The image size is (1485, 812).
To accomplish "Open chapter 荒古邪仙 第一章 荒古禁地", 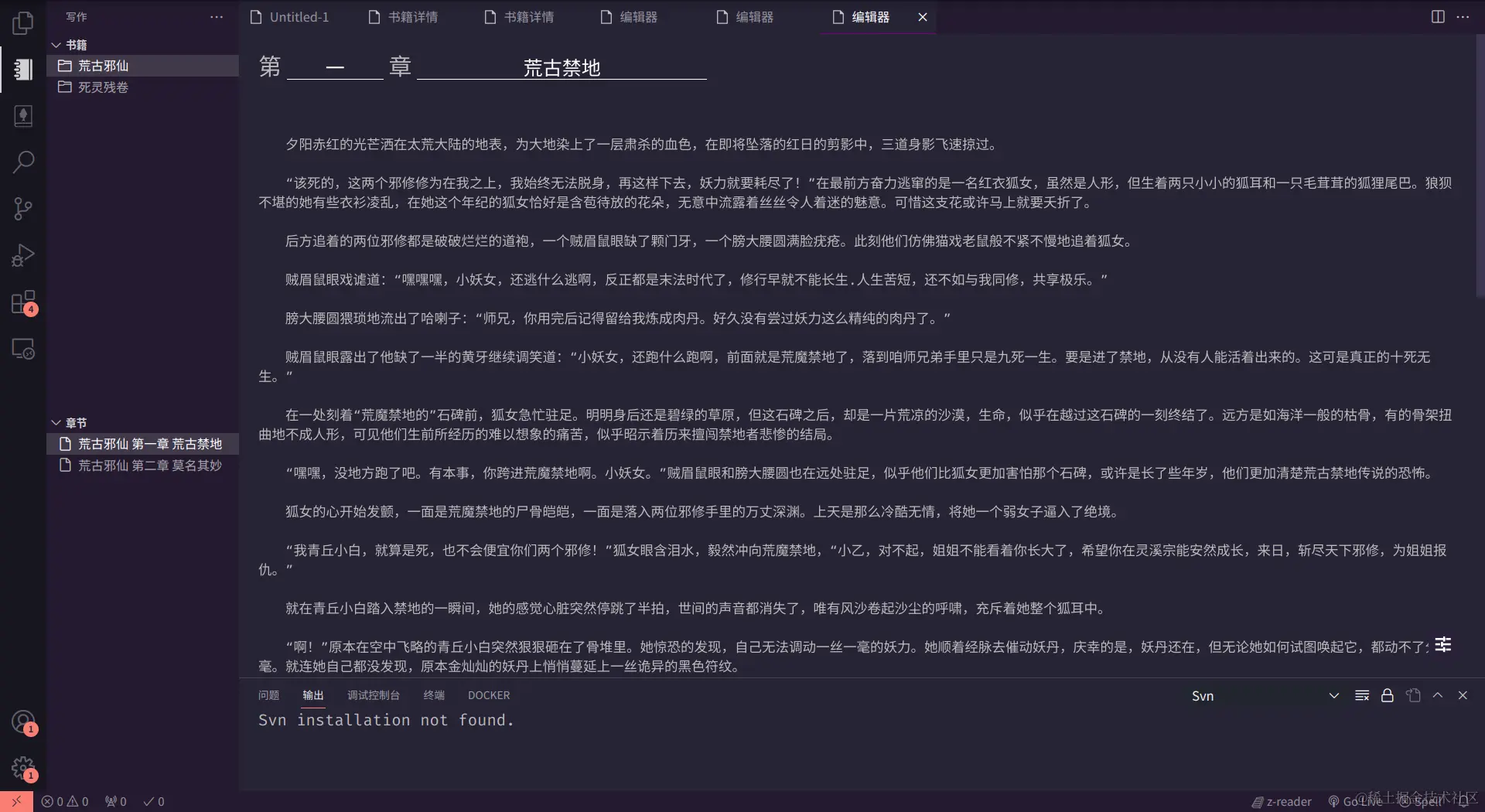I will pos(143,444).
